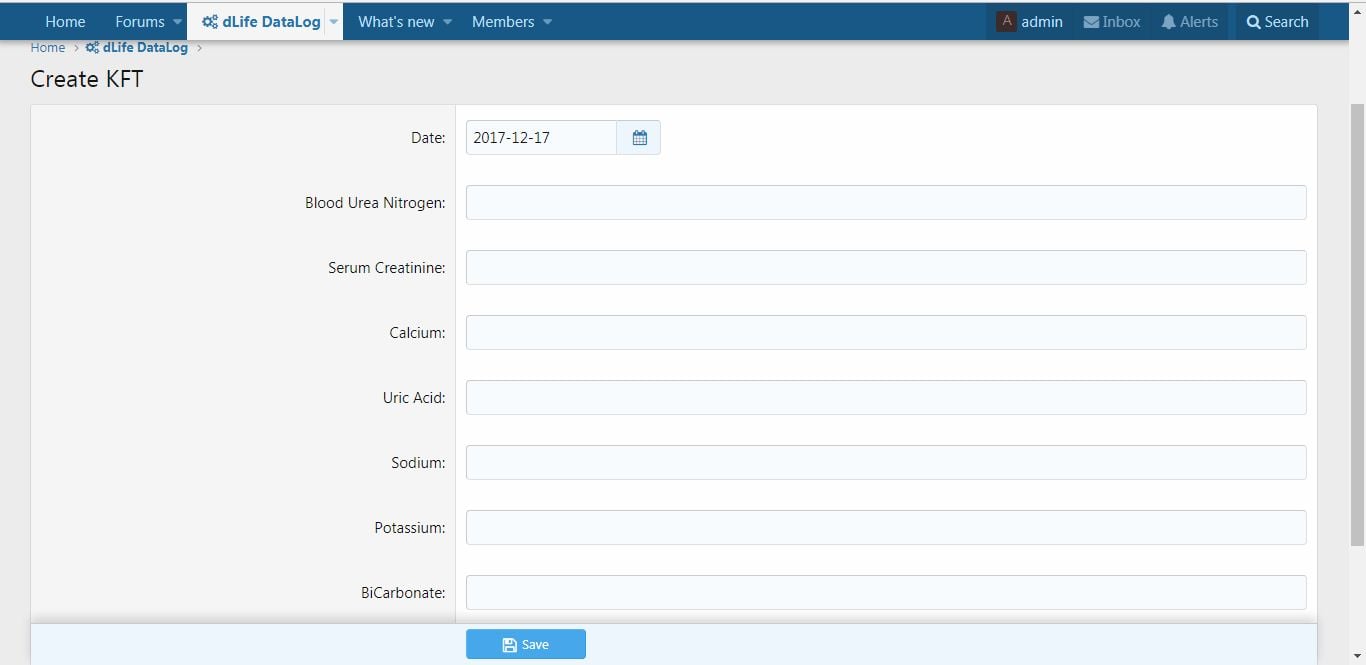The image size is (1366, 665).
Task: Click the gears icon in breadcrumb
Action: 92,47
